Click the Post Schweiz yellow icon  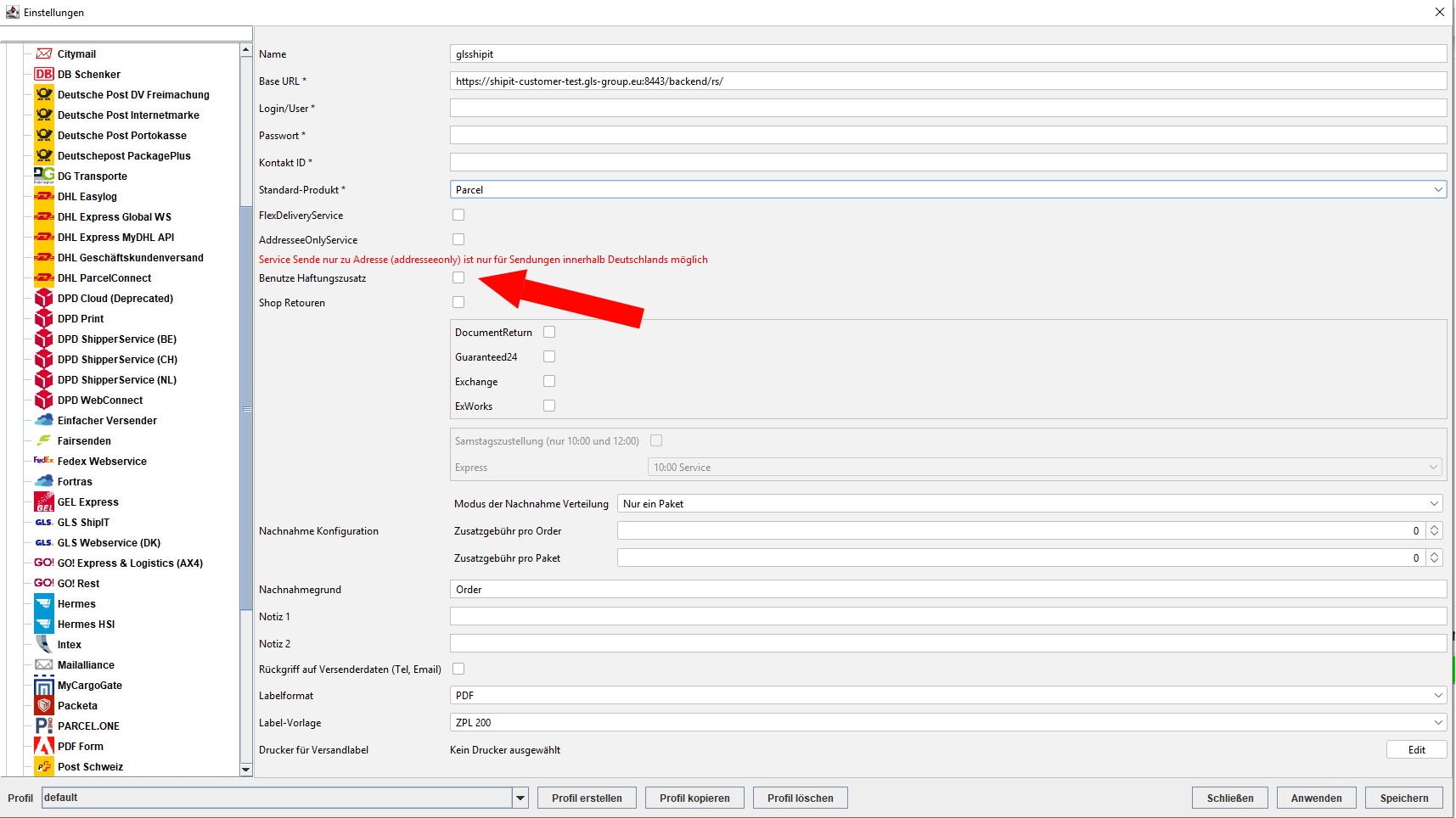click(44, 766)
